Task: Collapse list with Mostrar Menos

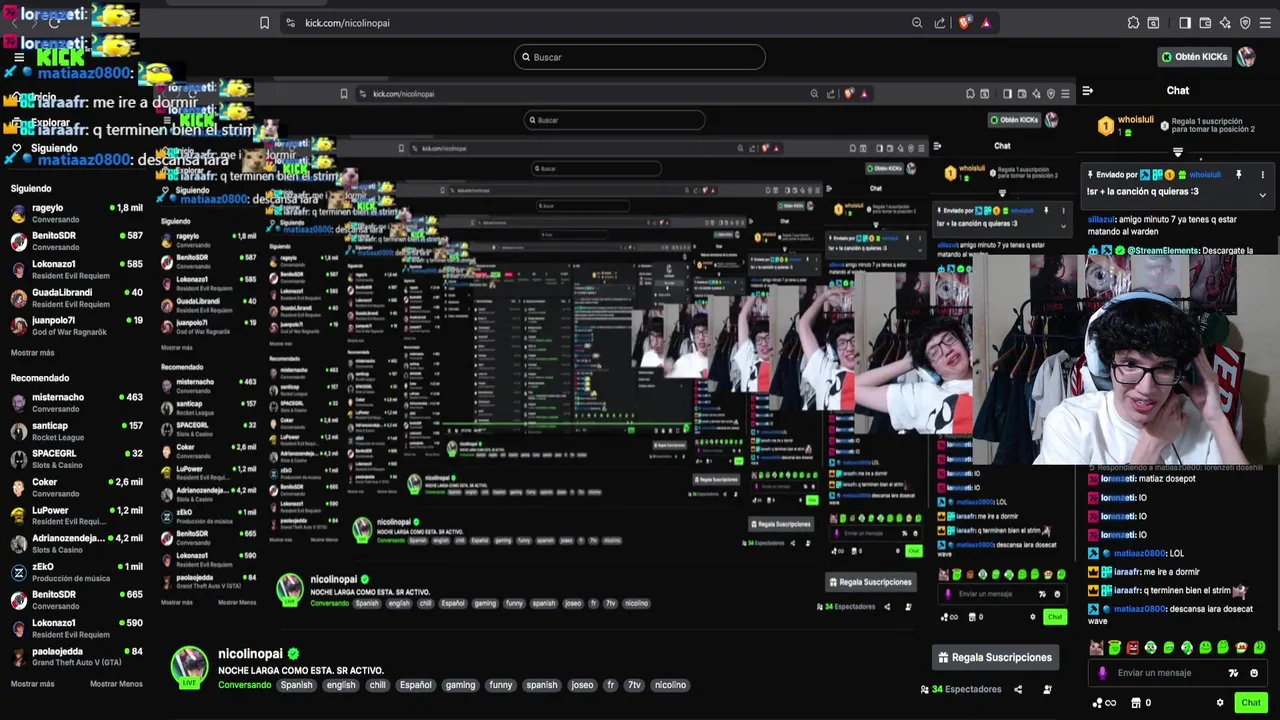Action: (116, 684)
